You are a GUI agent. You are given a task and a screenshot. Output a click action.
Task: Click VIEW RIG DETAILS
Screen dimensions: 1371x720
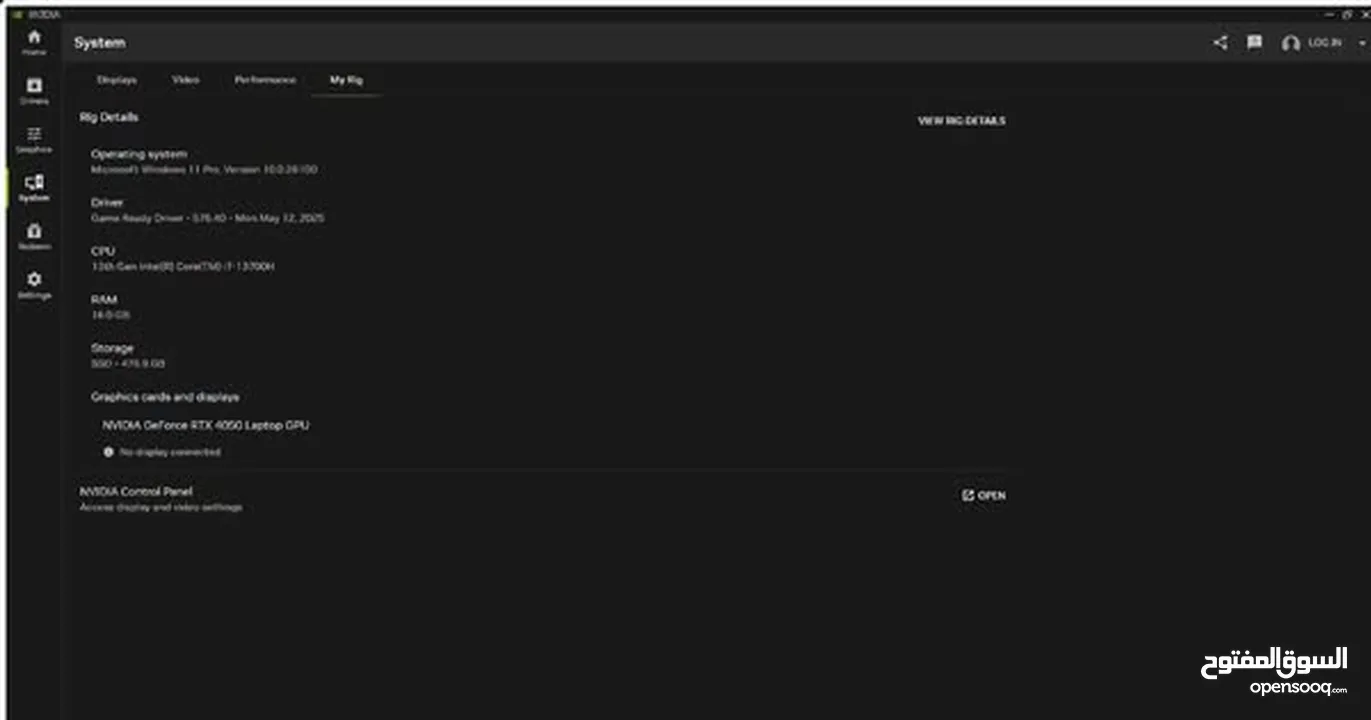point(962,121)
